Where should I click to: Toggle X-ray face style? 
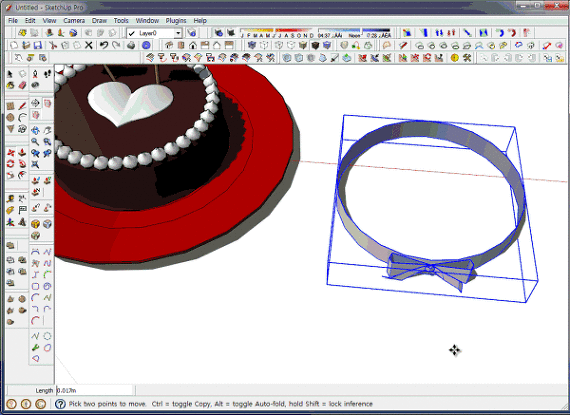[x=252, y=45]
